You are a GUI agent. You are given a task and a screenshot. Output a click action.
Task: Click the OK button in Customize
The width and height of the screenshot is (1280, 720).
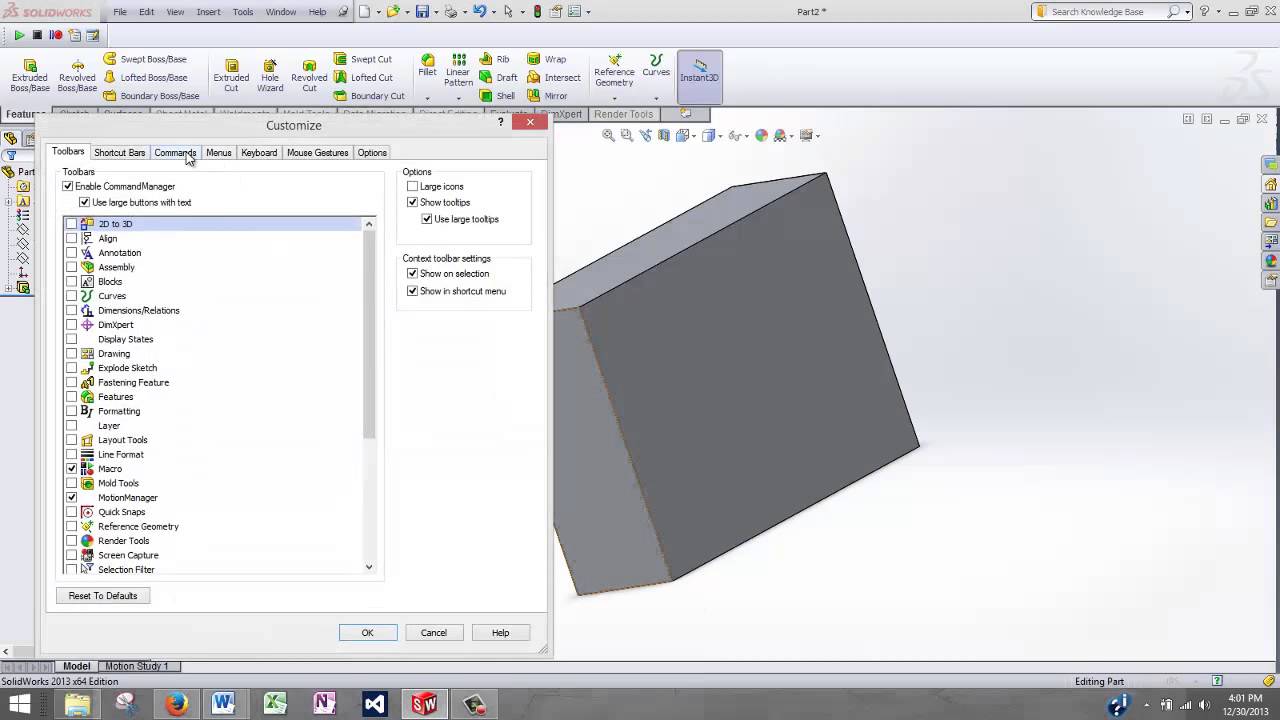click(x=367, y=632)
